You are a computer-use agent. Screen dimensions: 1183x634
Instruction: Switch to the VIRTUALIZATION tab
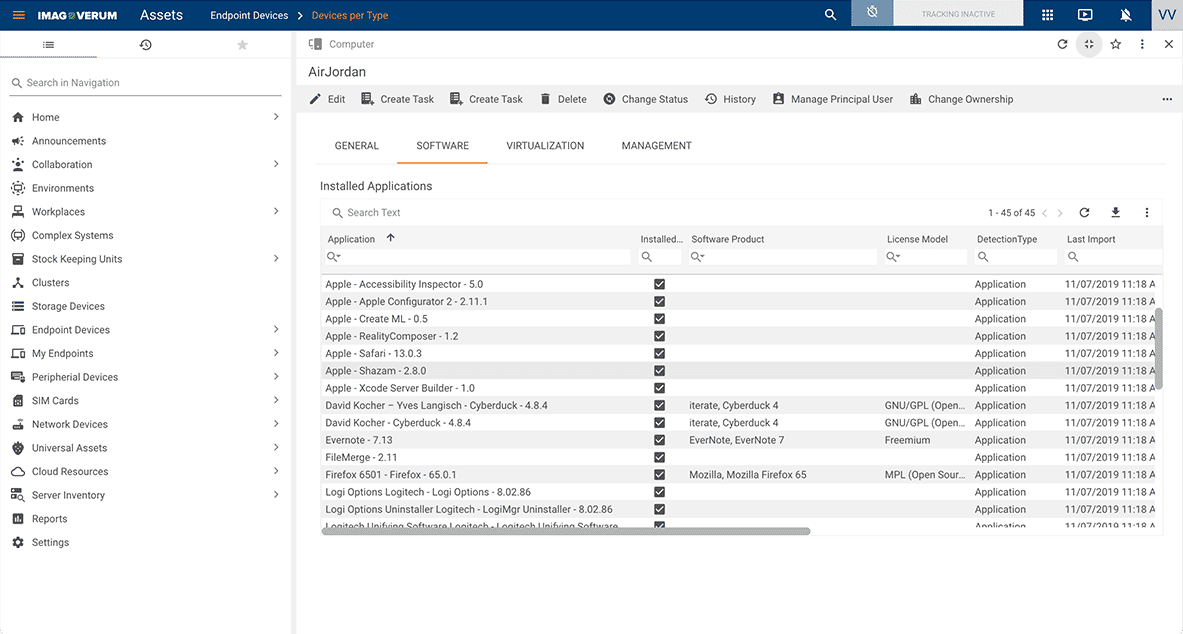[545, 145]
